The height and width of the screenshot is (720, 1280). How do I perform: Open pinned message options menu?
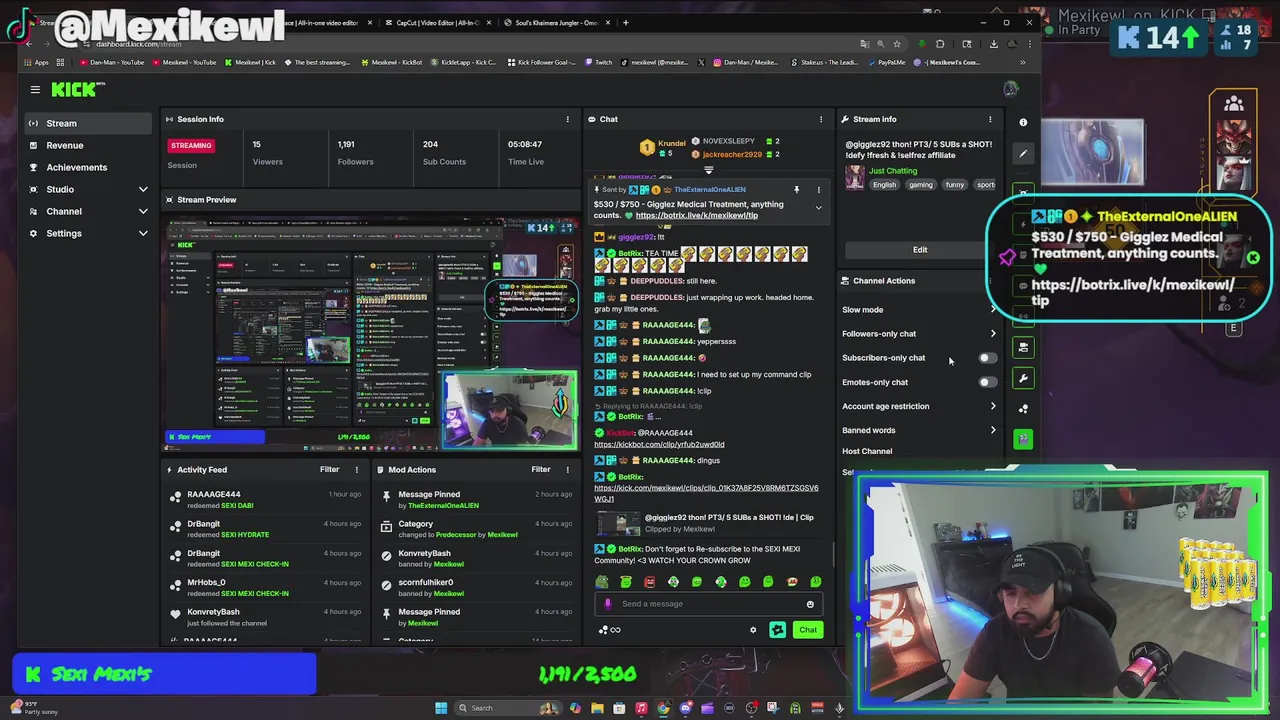[x=818, y=189]
